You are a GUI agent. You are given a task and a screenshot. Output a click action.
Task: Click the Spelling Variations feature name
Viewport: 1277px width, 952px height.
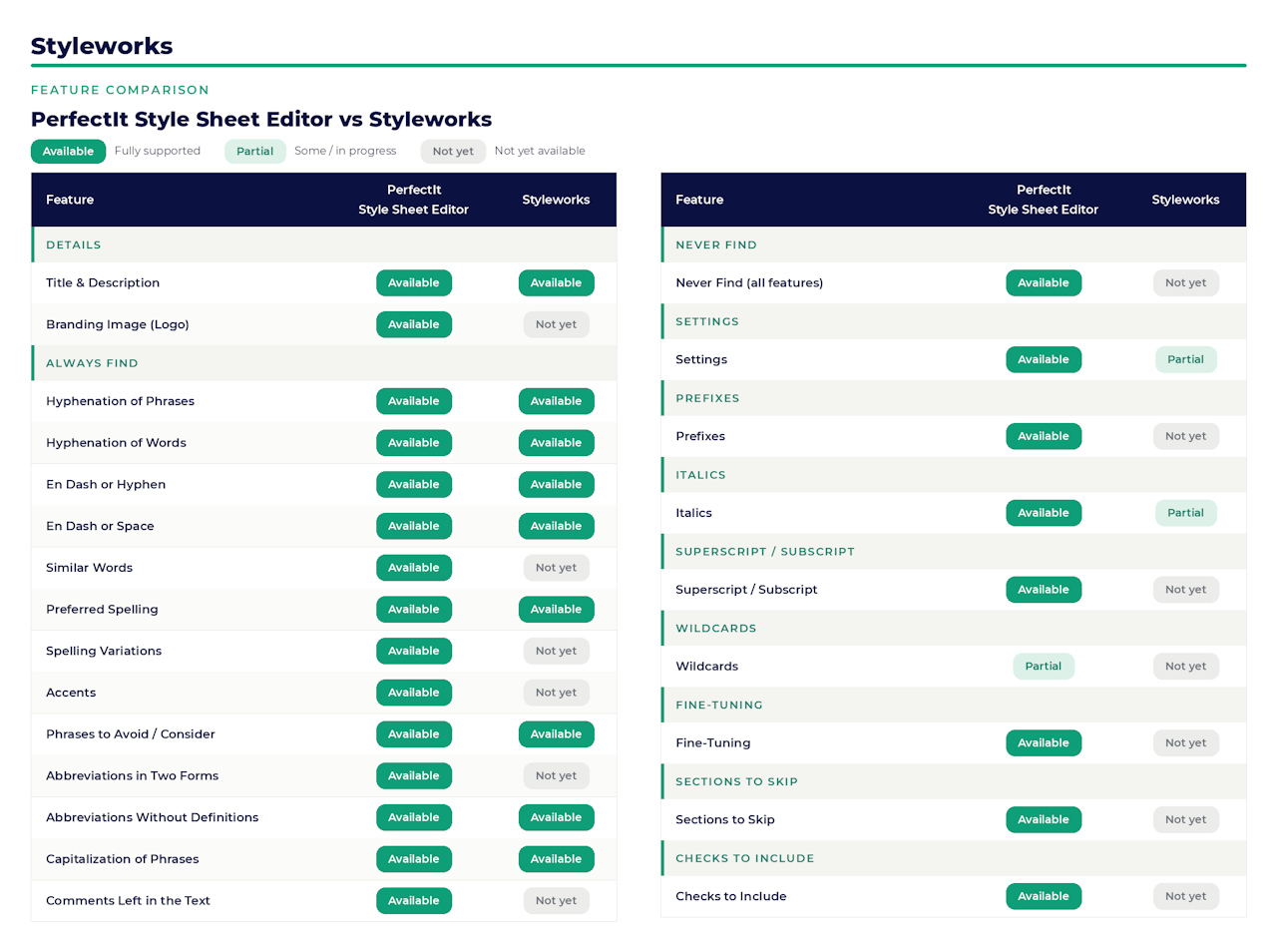104,651
